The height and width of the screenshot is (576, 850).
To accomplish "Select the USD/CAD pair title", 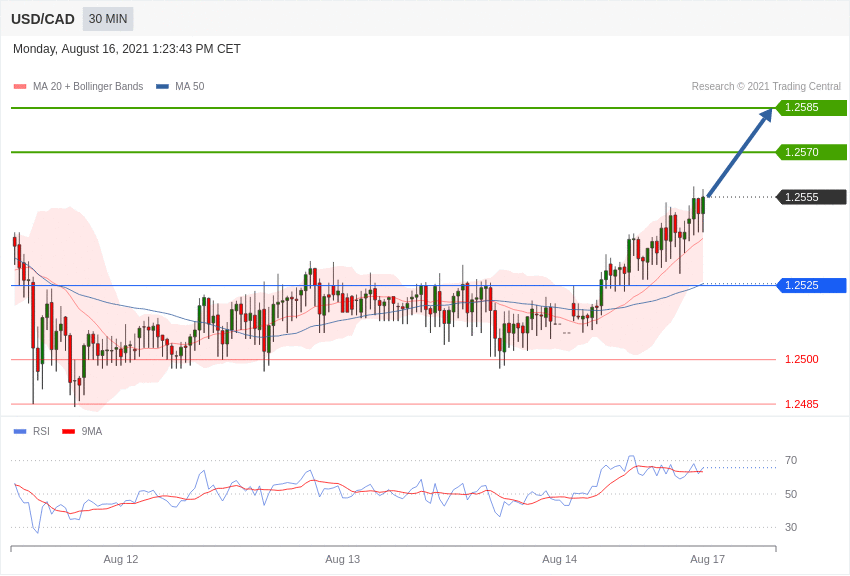I will click(x=43, y=19).
